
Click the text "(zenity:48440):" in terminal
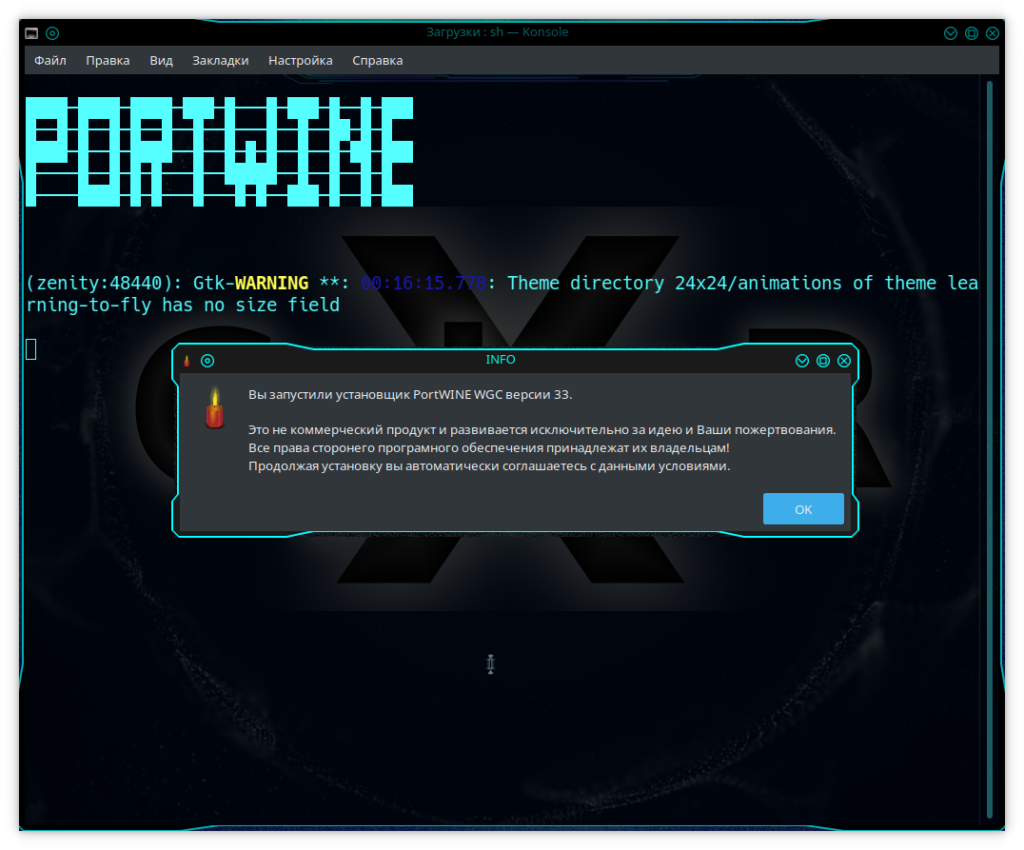[x=104, y=283]
